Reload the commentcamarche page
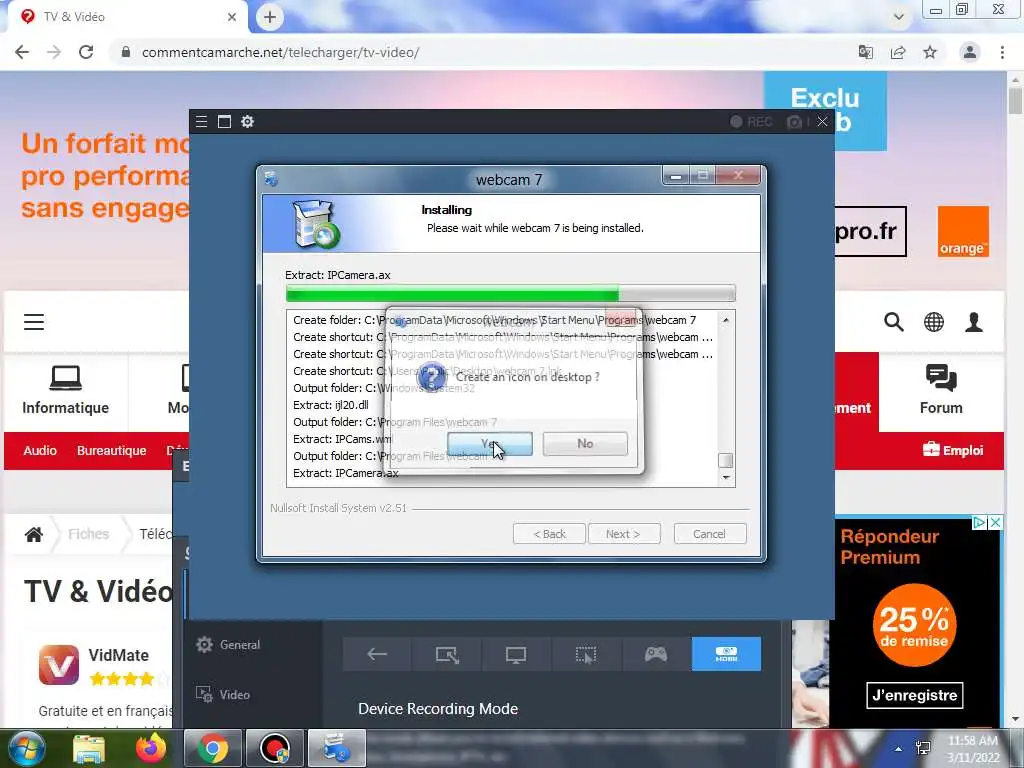Screen dimensions: 1024x768 click(86, 52)
